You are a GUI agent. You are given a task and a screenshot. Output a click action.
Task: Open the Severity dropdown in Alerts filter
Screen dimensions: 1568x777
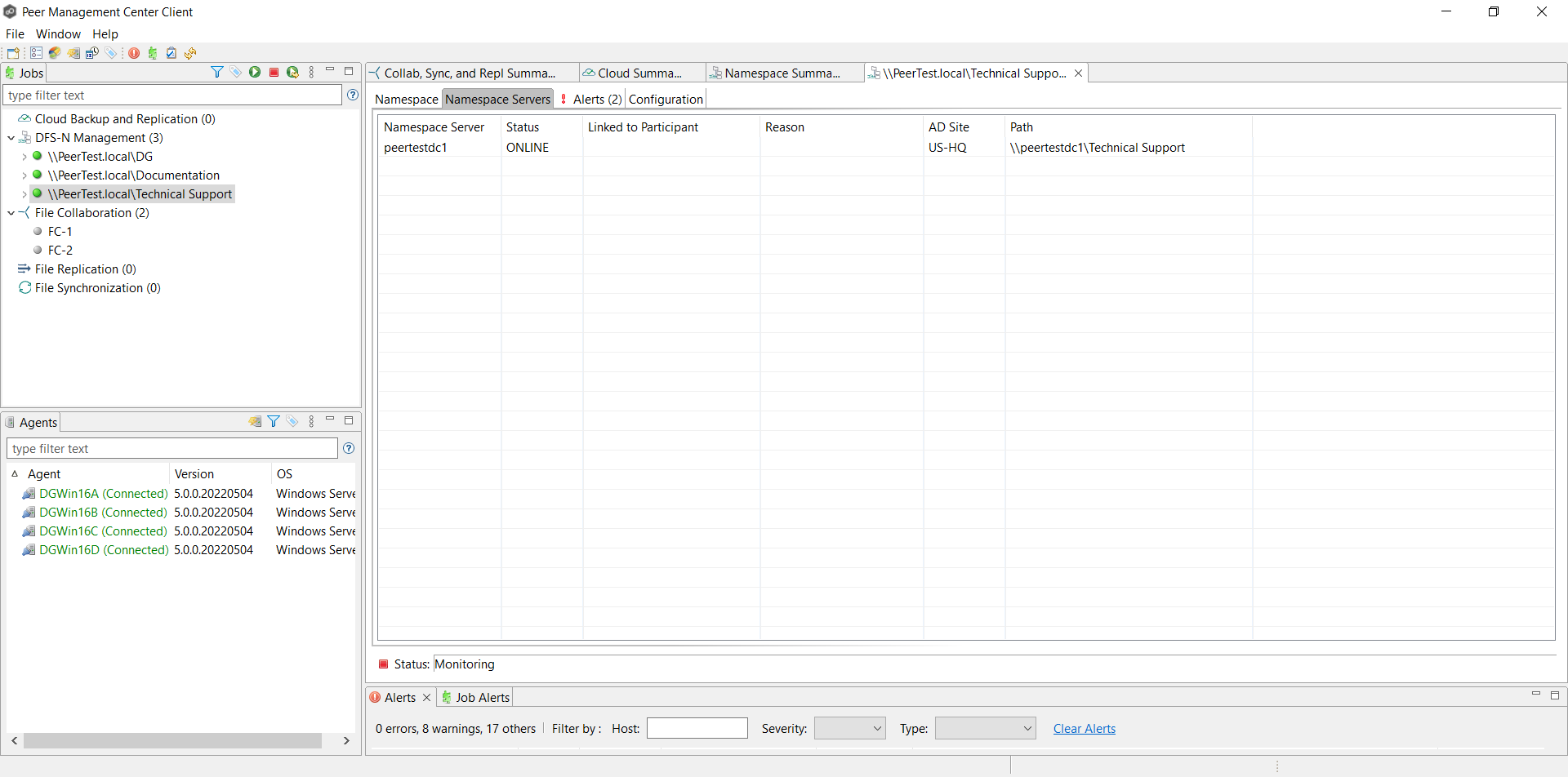(850, 728)
